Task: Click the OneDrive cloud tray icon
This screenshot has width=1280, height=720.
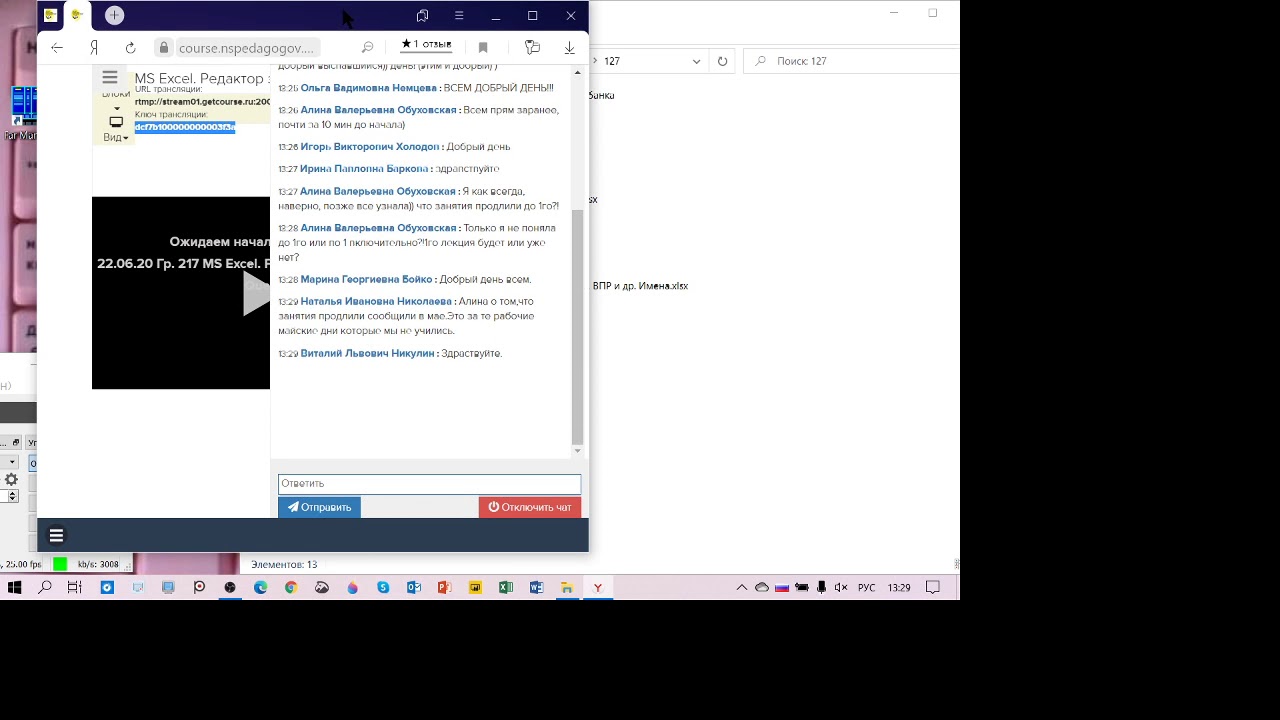Action: coord(762,588)
